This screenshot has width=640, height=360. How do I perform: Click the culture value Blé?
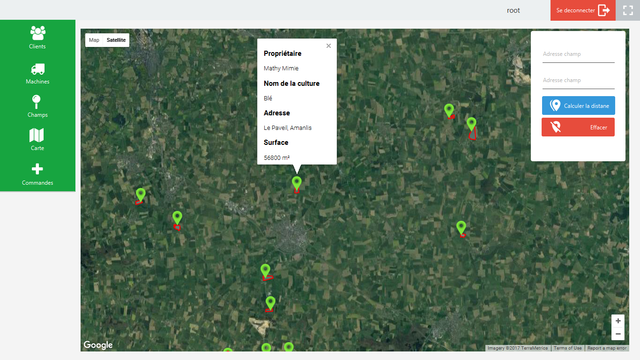click(x=268, y=98)
